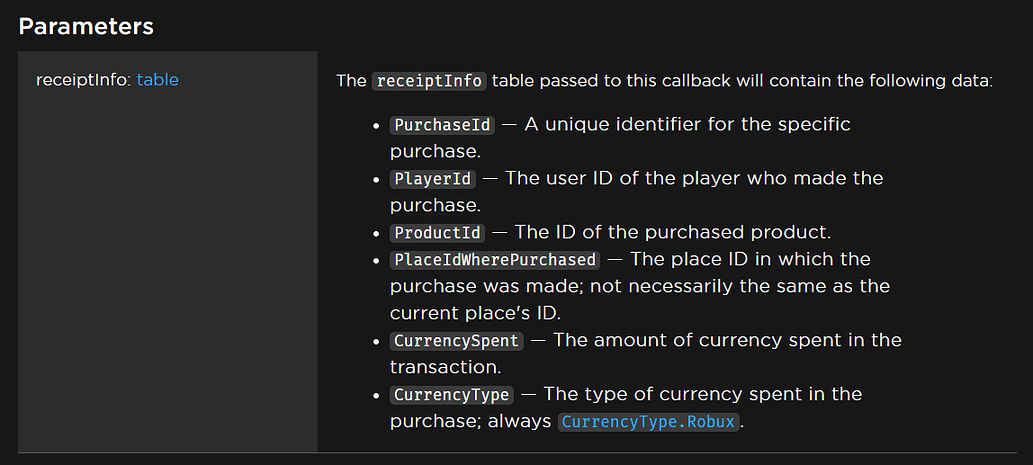Select the PlaceIdWherePurchased code label
This screenshot has height=465, width=1033.
495,260
